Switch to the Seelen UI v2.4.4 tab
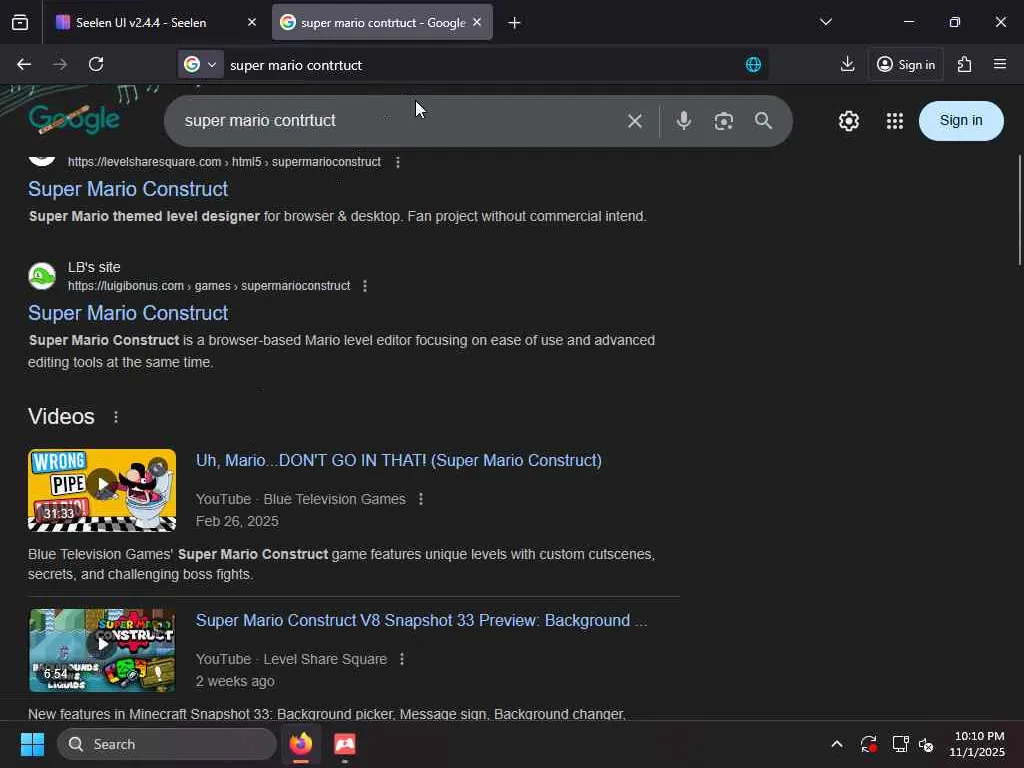 [155, 22]
